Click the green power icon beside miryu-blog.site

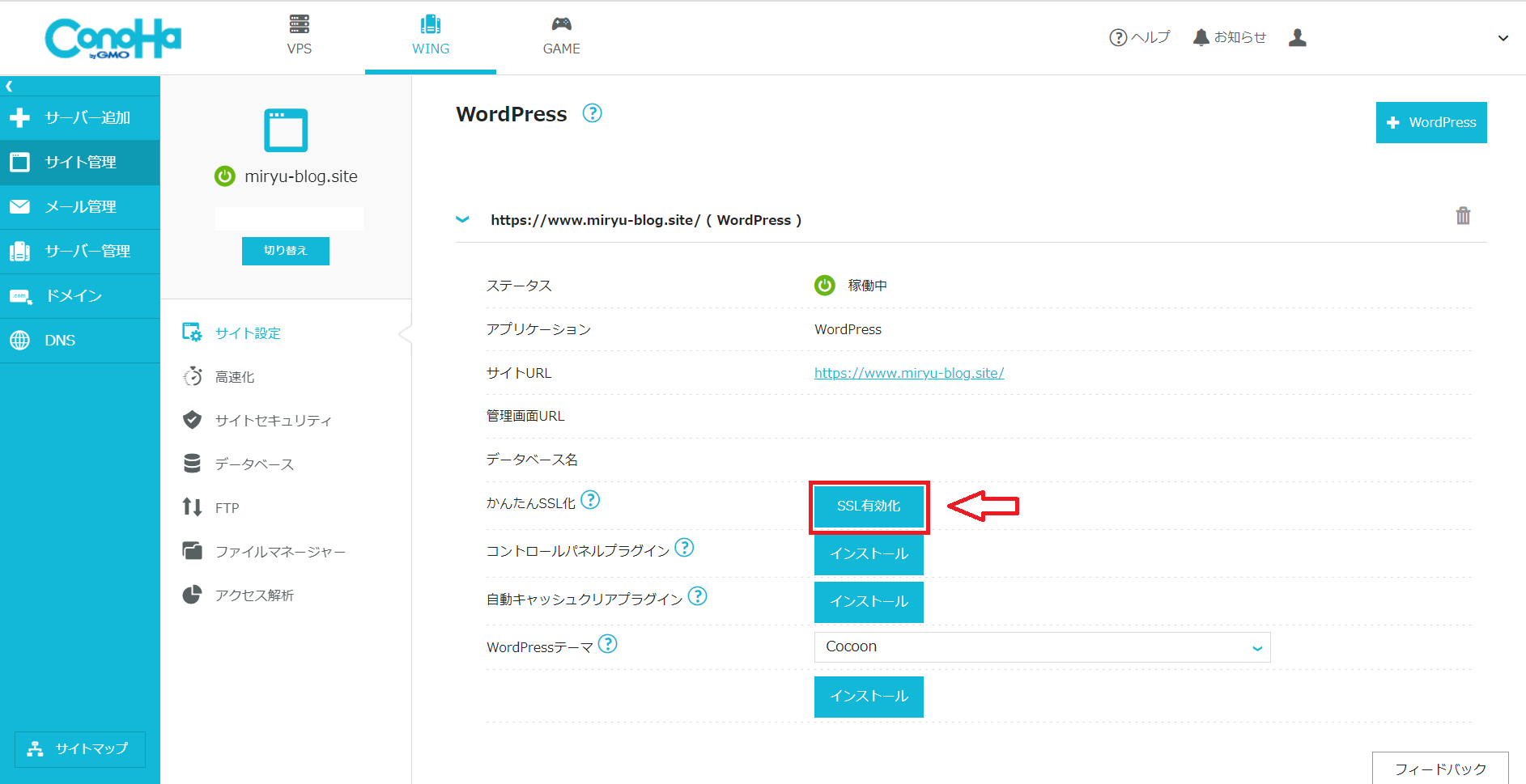(x=224, y=176)
